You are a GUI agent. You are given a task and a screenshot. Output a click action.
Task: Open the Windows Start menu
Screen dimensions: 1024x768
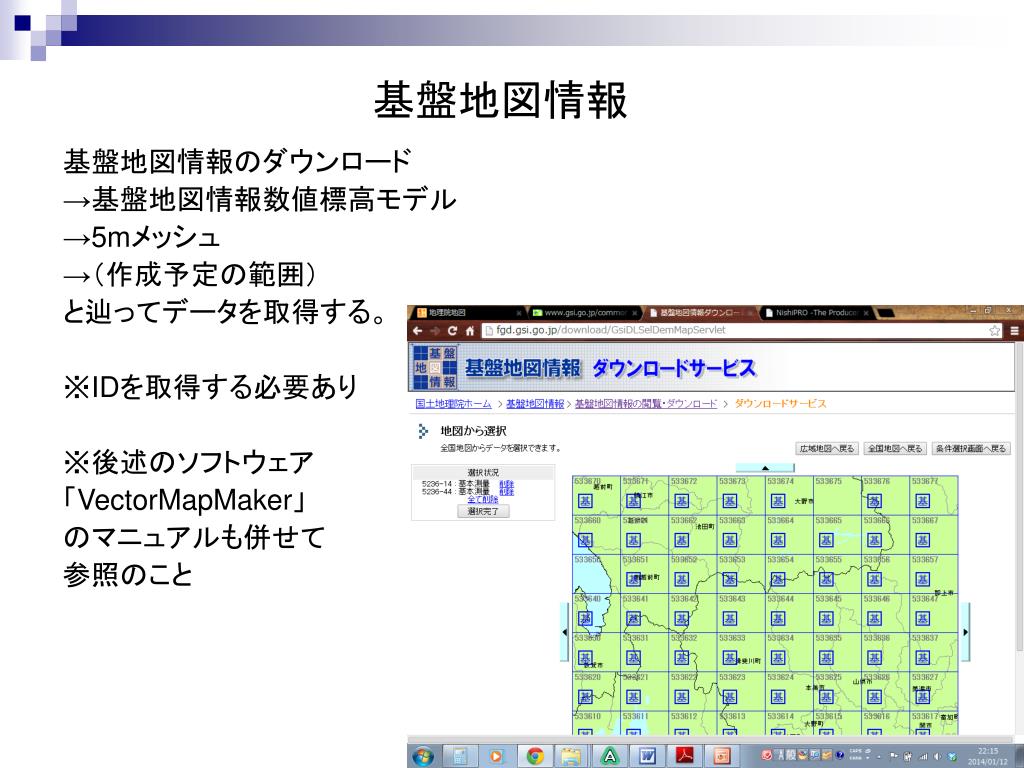423,756
